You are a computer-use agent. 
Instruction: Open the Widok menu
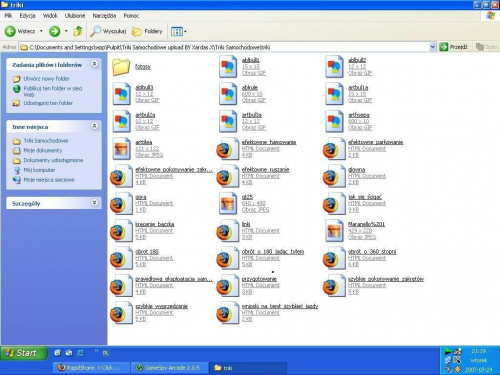point(50,16)
